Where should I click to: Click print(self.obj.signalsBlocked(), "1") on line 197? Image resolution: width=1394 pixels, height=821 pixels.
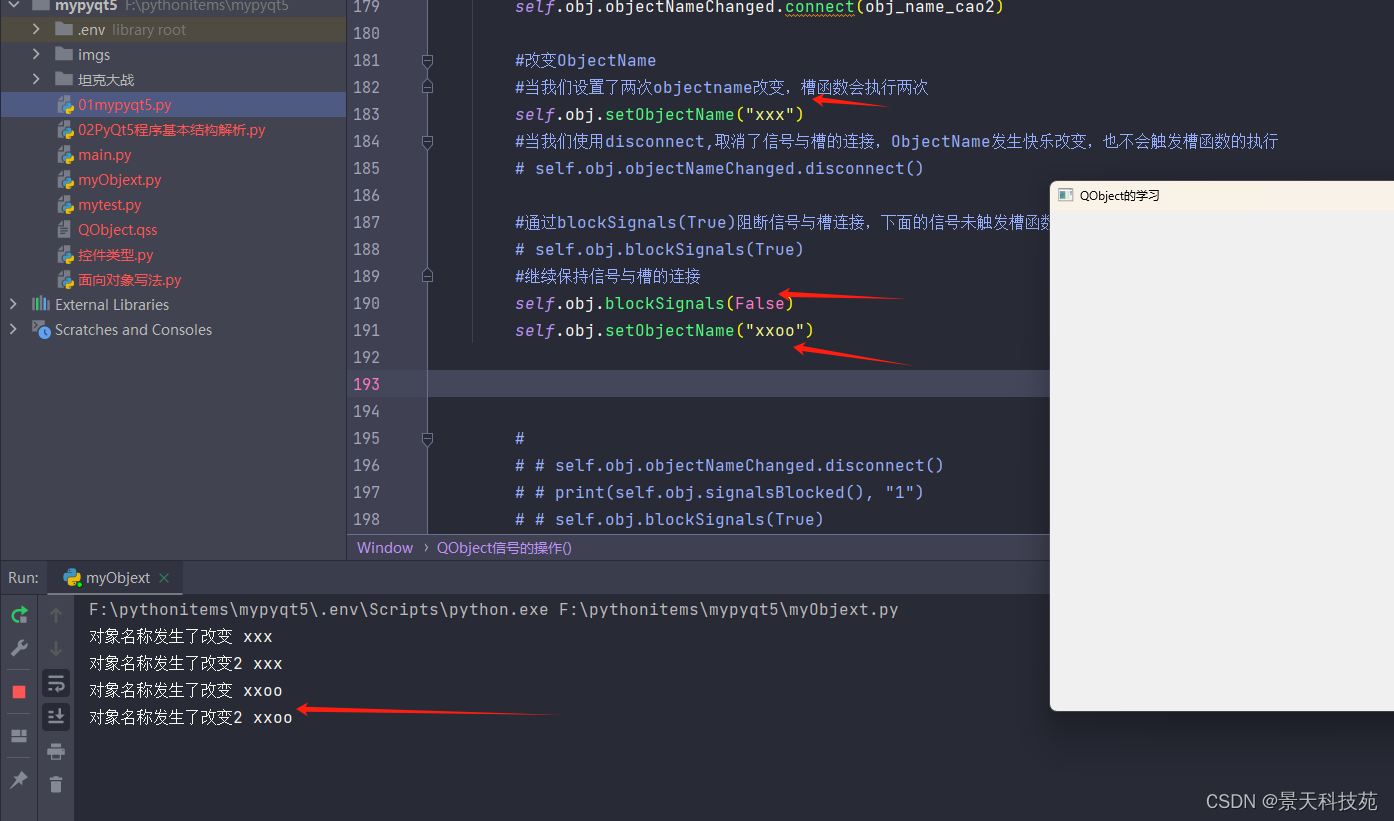point(740,492)
